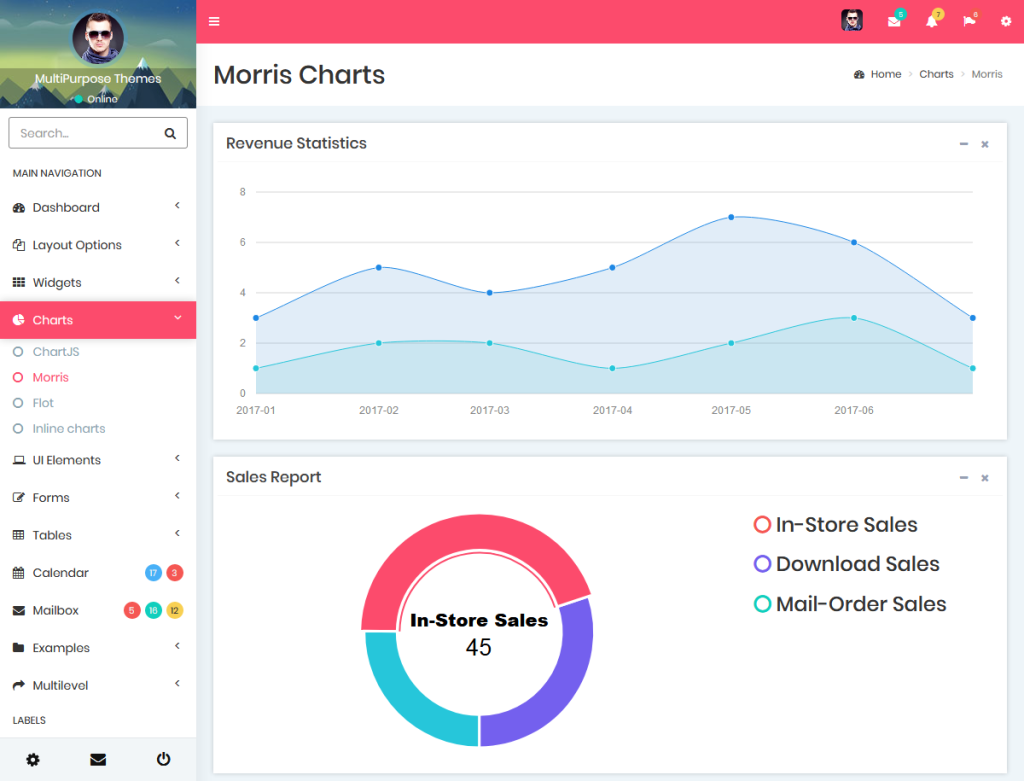Click the In-Store Sales legend entry
Viewport: 1024px width, 781px height.
[x=835, y=525]
